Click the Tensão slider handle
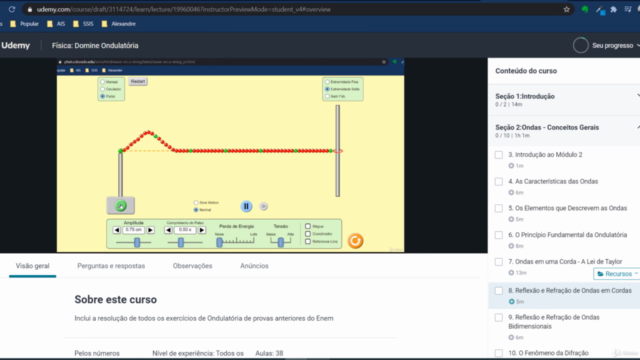This screenshot has width=640, height=360. click(281, 242)
